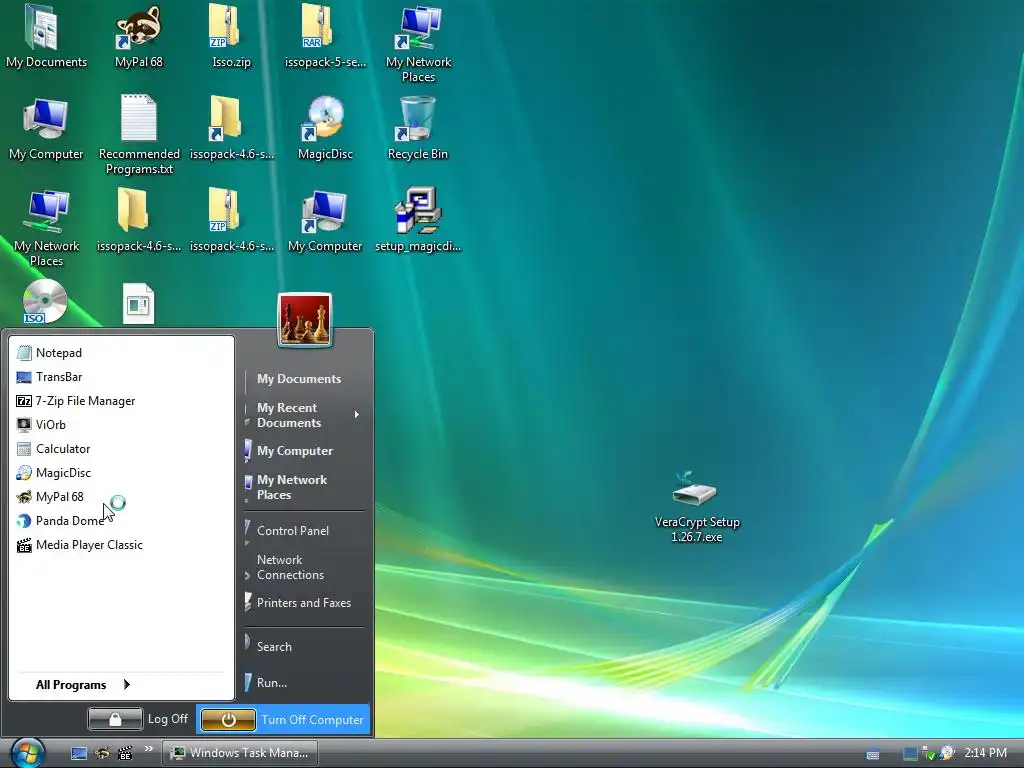Select issopack-4.6-s... folder shortcut on desktop
The width and height of the screenshot is (1024, 768).
click(x=231, y=128)
